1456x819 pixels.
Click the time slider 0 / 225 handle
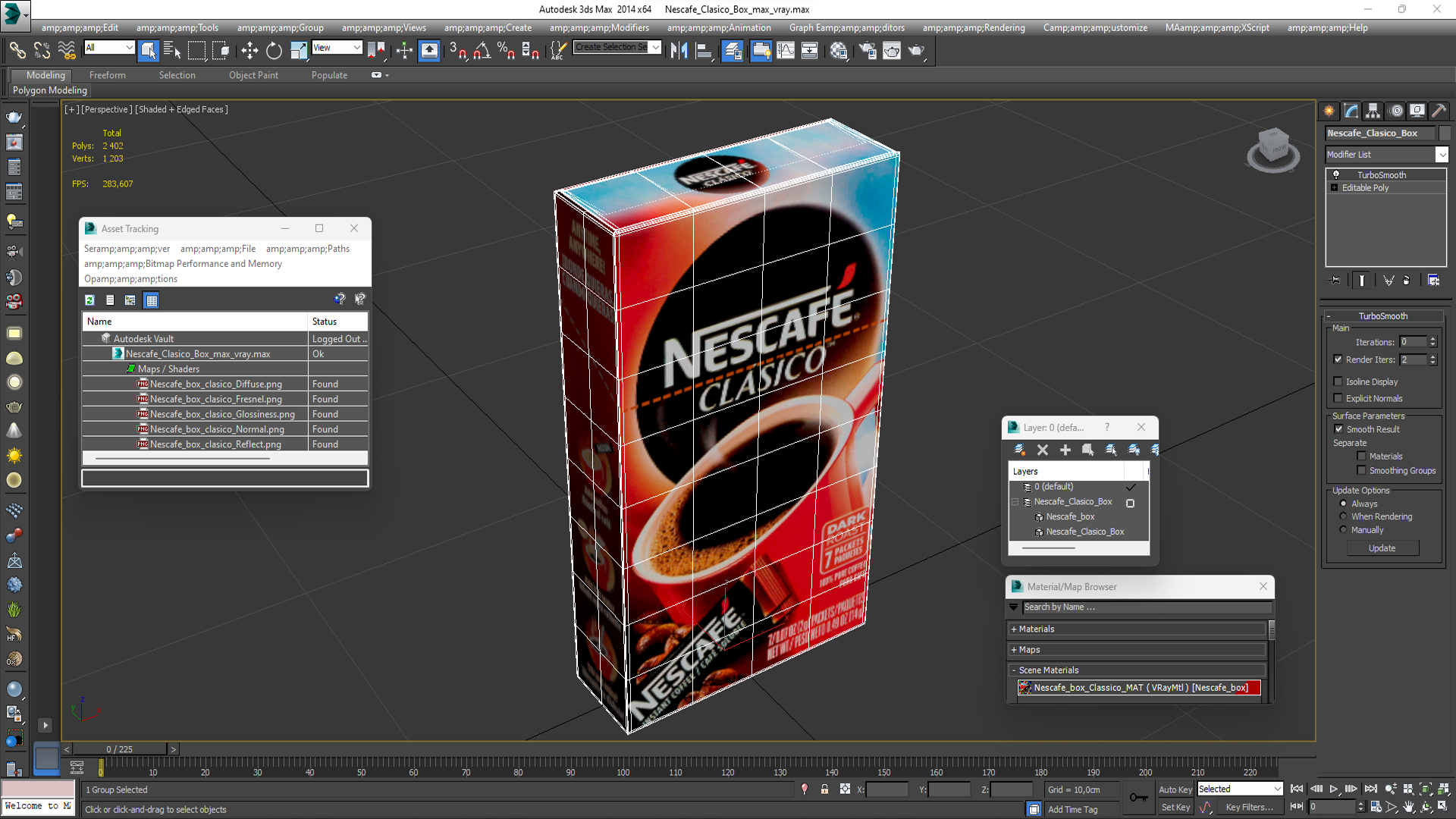pyautogui.click(x=120, y=749)
